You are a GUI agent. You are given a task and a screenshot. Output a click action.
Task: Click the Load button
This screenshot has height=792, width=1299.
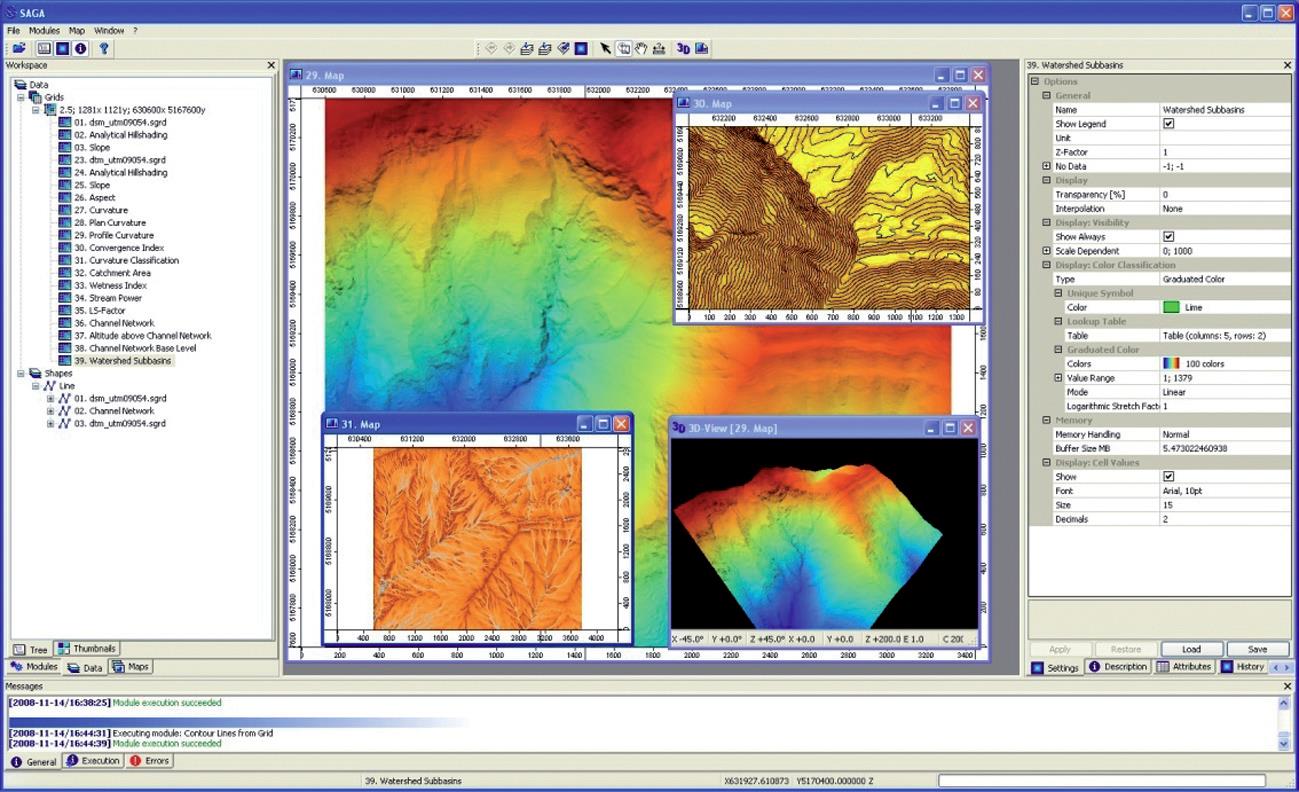pyautogui.click(x=1191, y=649)
